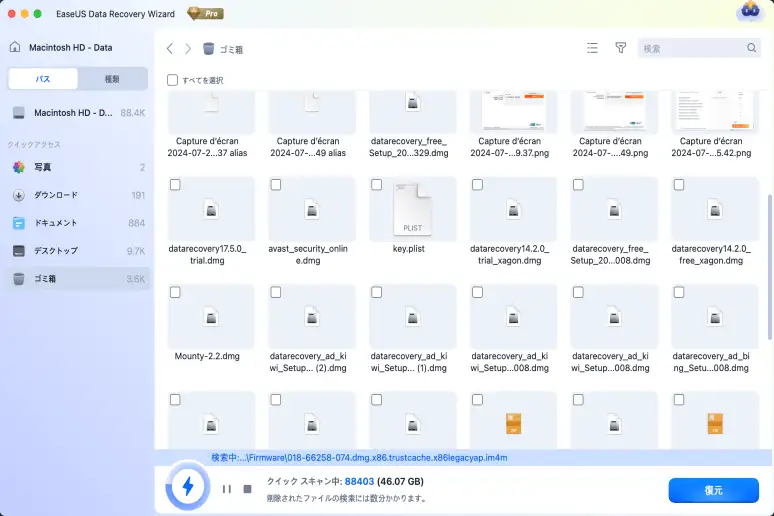The width and height of the screenshot is (774, 516).
Task: Stop the scan
Action: point(247,489)
